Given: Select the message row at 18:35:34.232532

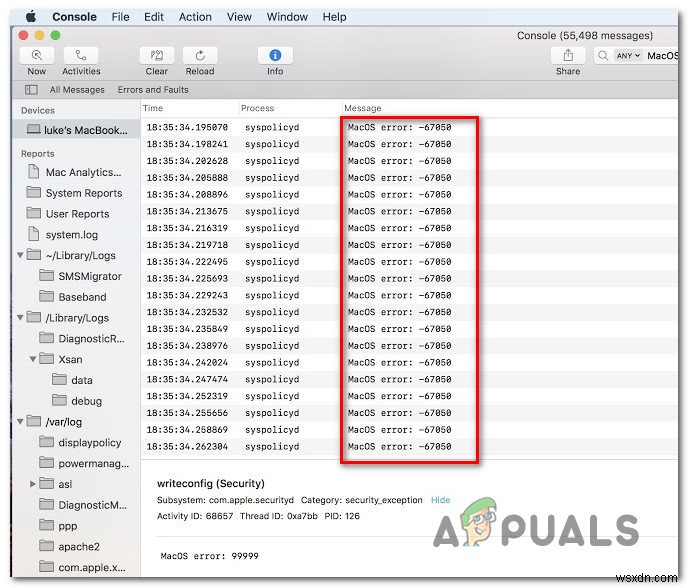Looking at the screenshot, I should click(x=409, y=312).
